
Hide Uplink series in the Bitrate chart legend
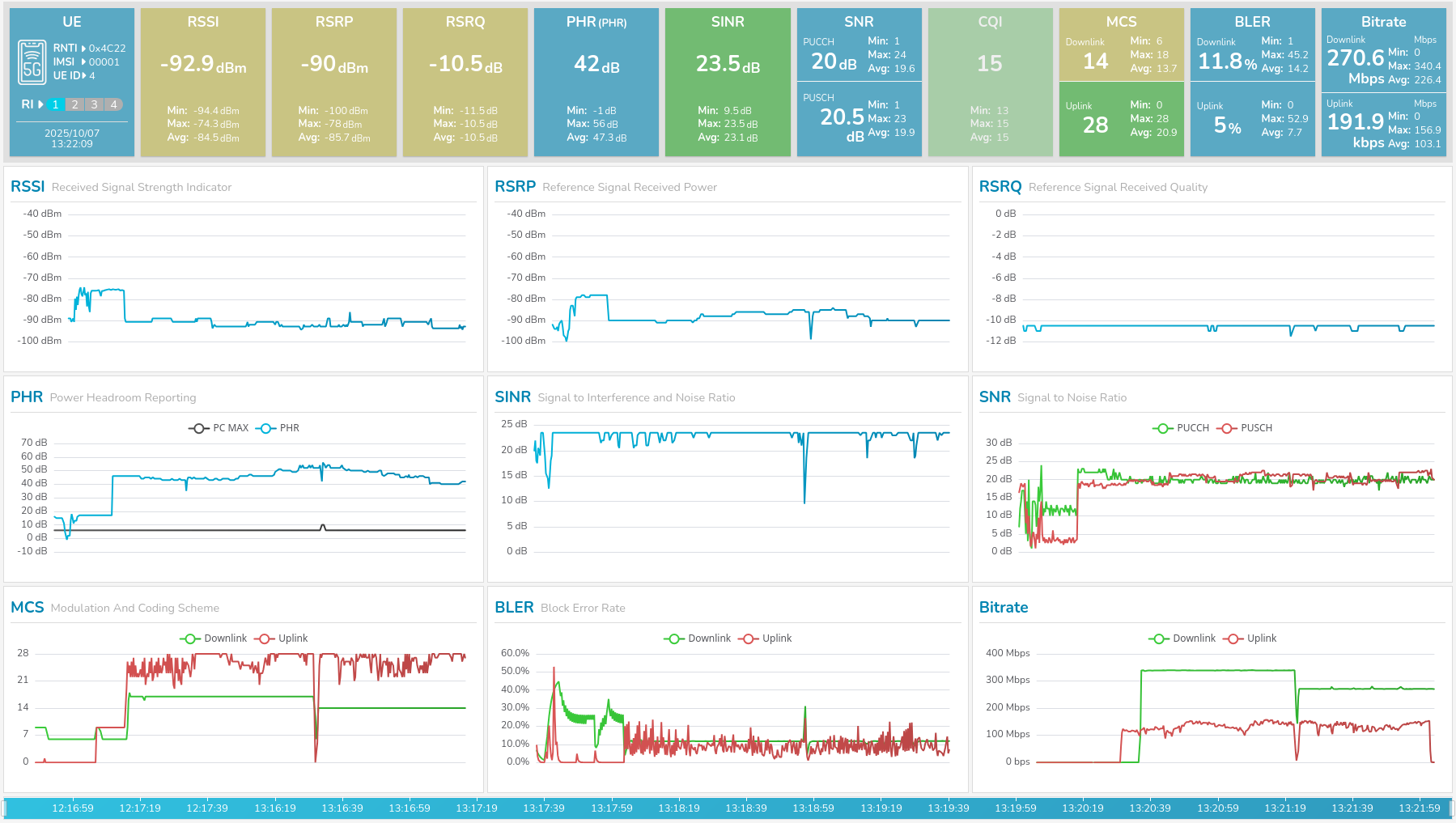pyautogui.click(x=1250, y=638)
